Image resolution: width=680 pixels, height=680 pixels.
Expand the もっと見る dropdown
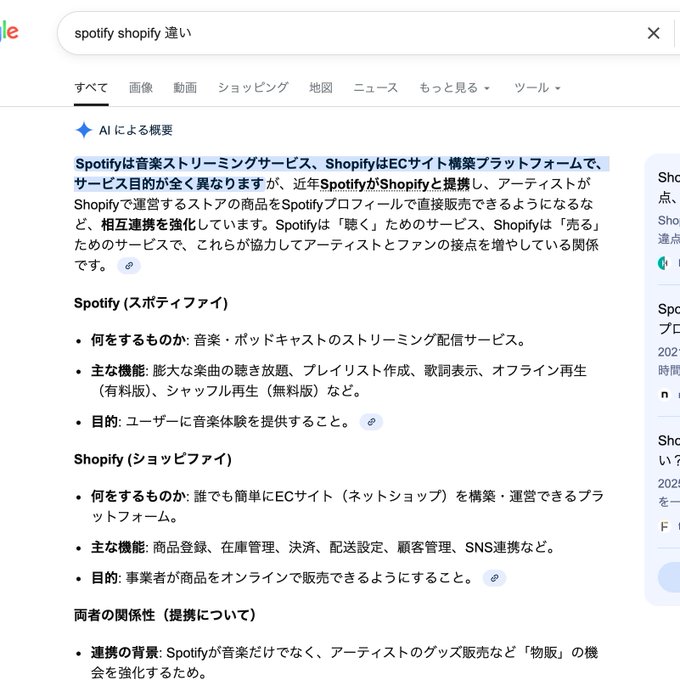454,88
